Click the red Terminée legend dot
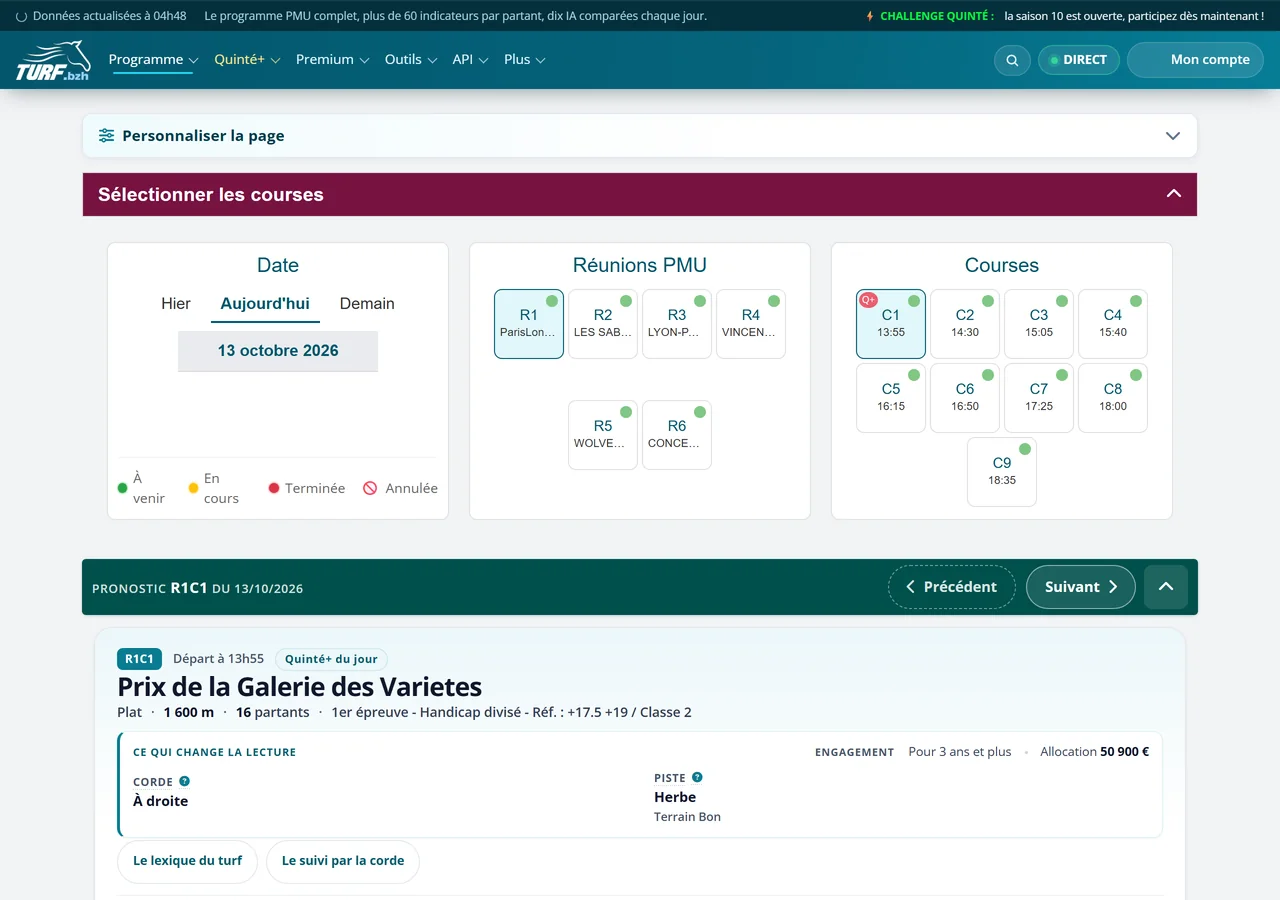The height and width of the screenshot is (900, 1280). (x=274, y=488)
